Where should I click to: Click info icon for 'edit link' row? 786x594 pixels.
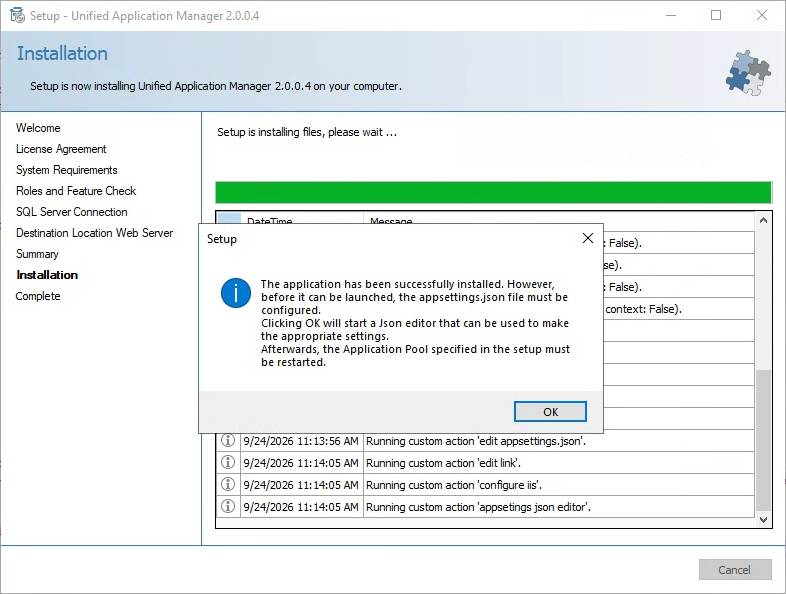click(x=228, y=462)
